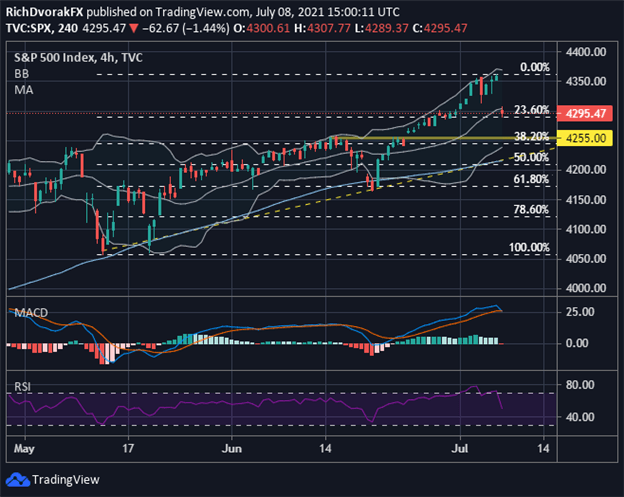Click the red 4295.47 price axis tag

tap(585, 113)
